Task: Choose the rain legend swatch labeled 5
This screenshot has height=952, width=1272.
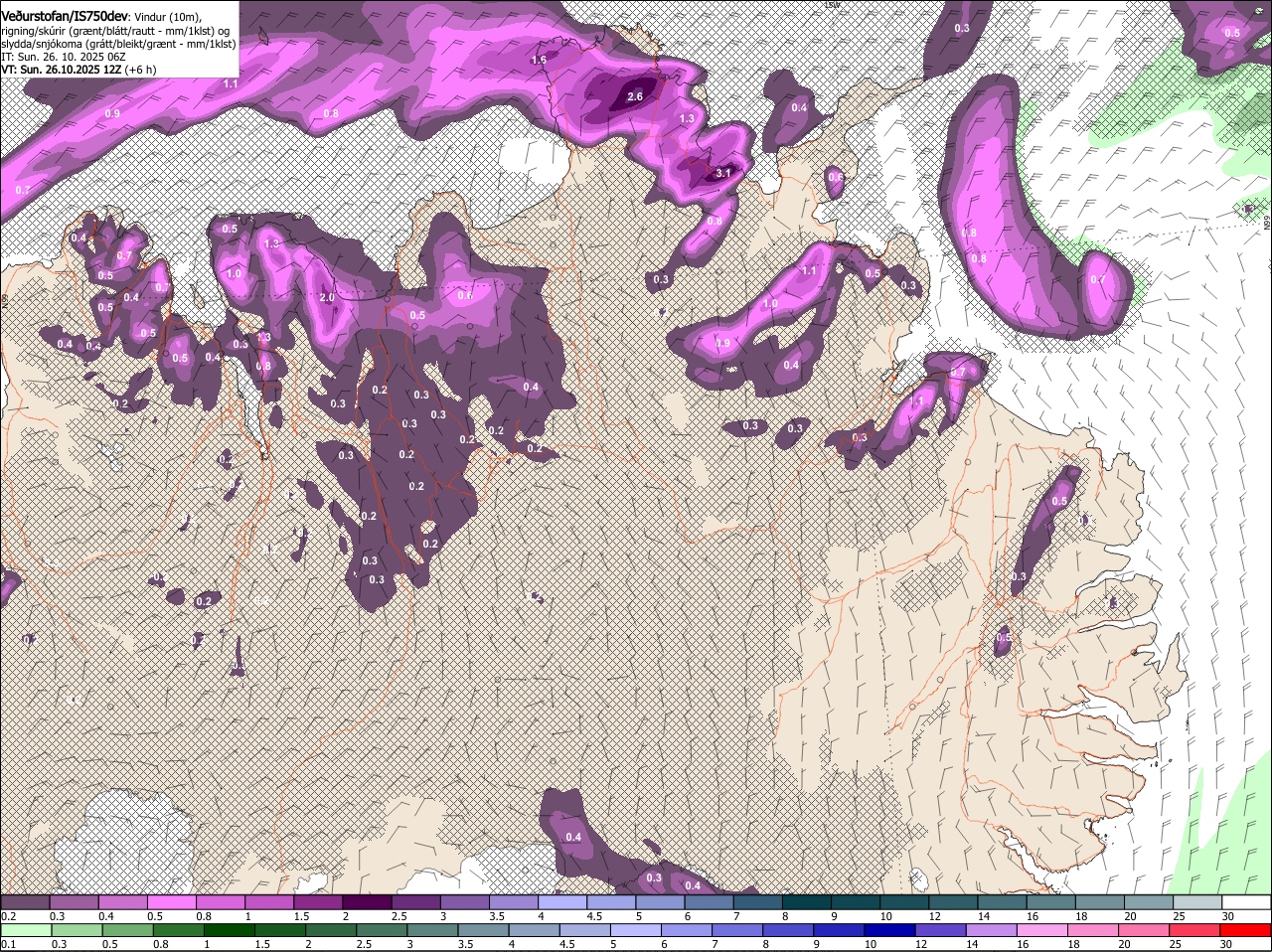Action: coord(638,930)
